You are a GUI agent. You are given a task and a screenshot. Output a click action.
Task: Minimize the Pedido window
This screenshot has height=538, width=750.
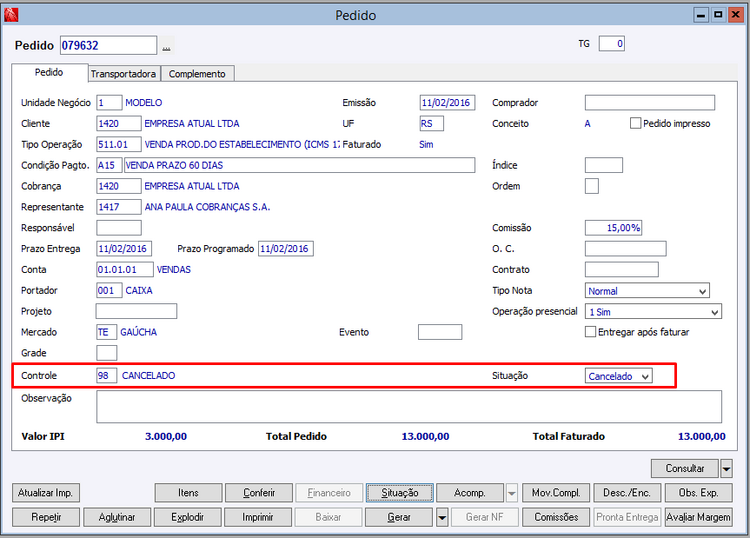pos(701,15)
